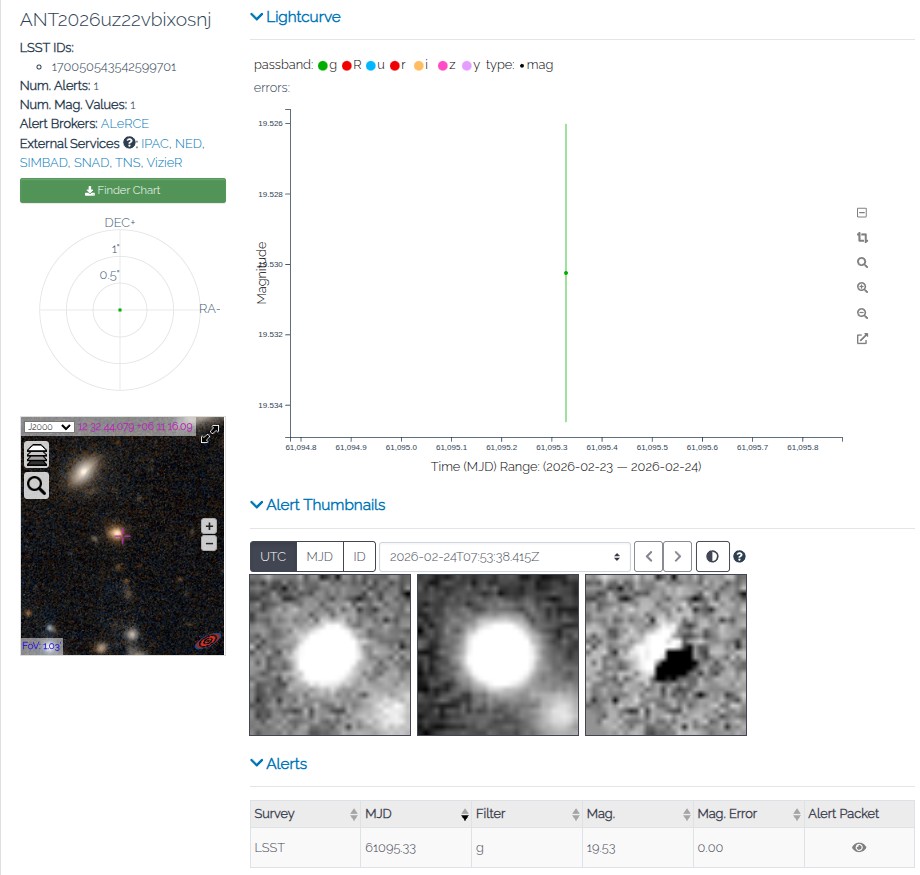Click the crop tool in lightcurve toolbar
The width and height of the screenshot is (920, 875).
[x=862, y=238]
